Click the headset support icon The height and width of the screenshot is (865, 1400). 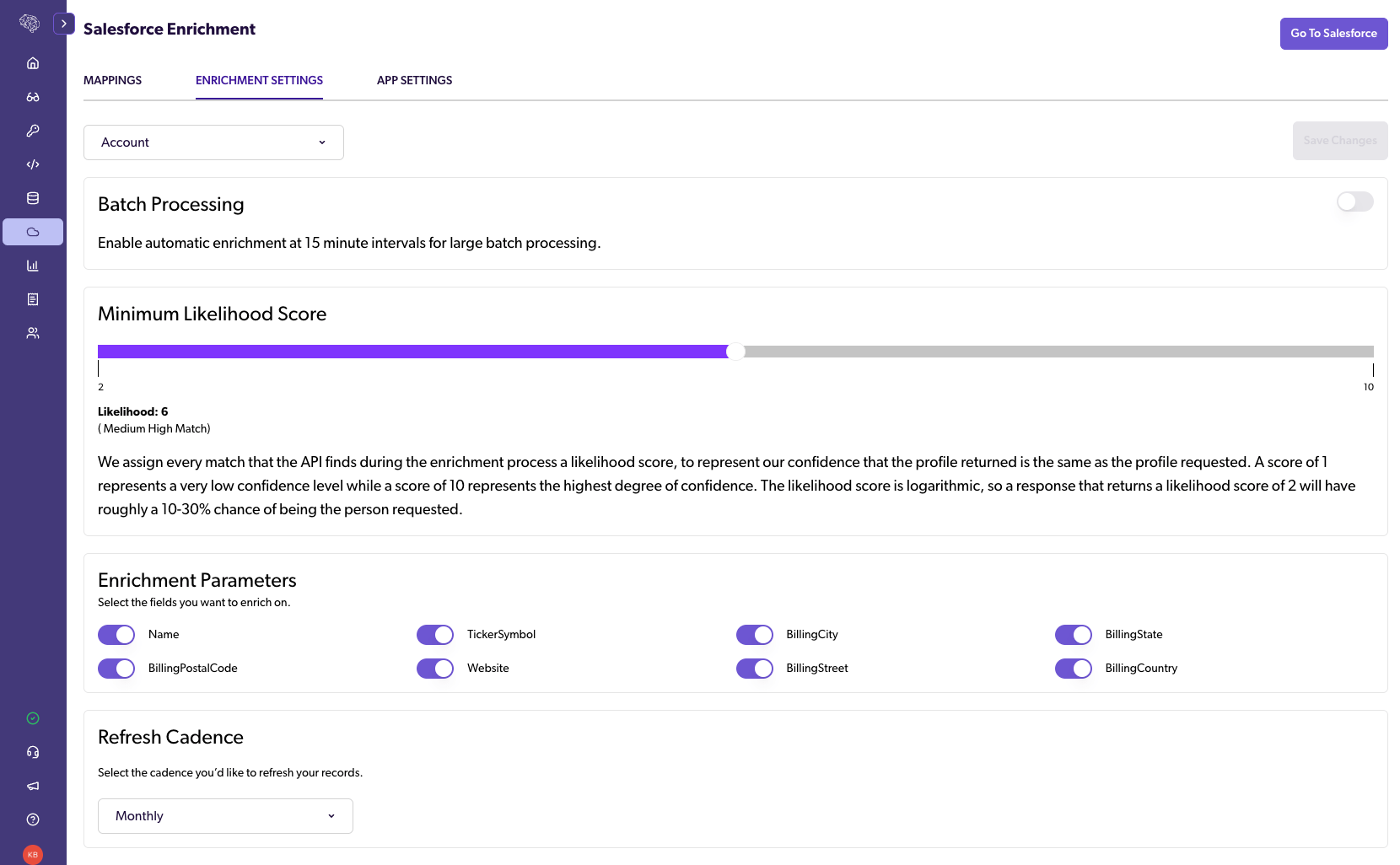pyautogui.click(x=33, y=752)
